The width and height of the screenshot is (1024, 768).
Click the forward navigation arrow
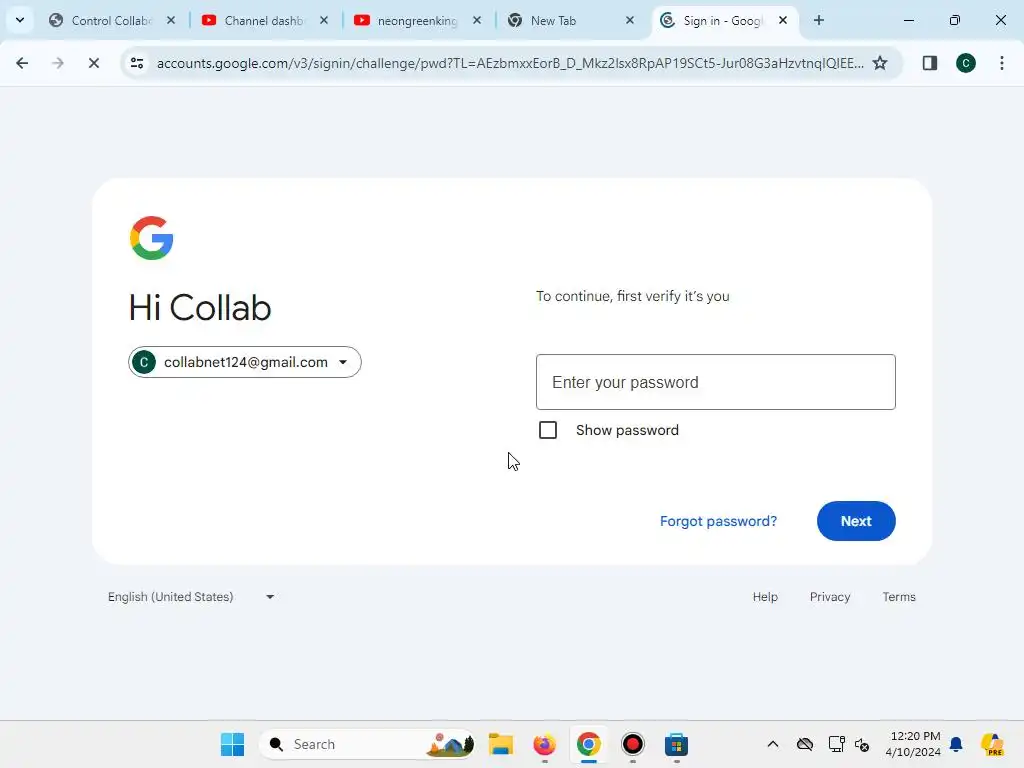58,63
